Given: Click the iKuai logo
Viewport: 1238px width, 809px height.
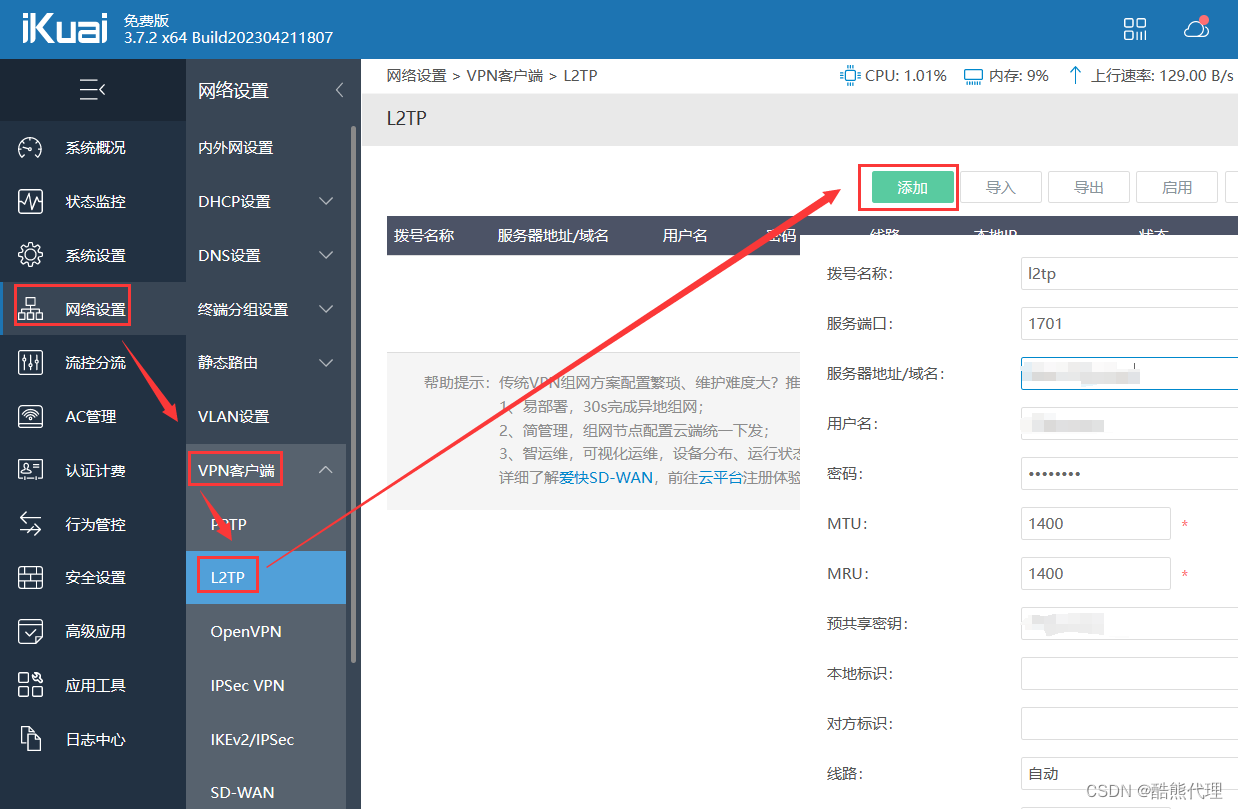Looking at the screenshot, I should pos(64,29).
